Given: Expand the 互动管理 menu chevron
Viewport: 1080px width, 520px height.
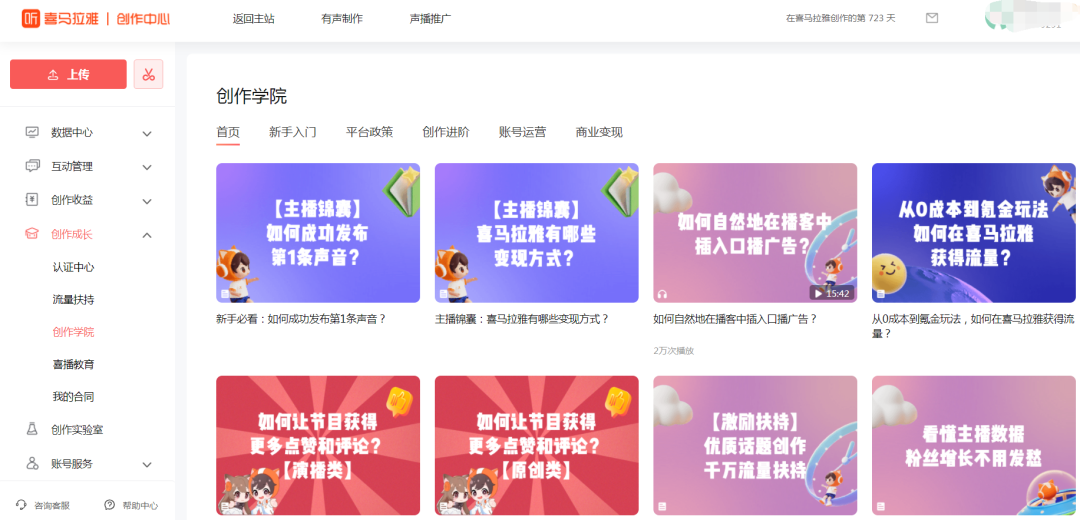Looking at the screenshot, I should (147, 167).
